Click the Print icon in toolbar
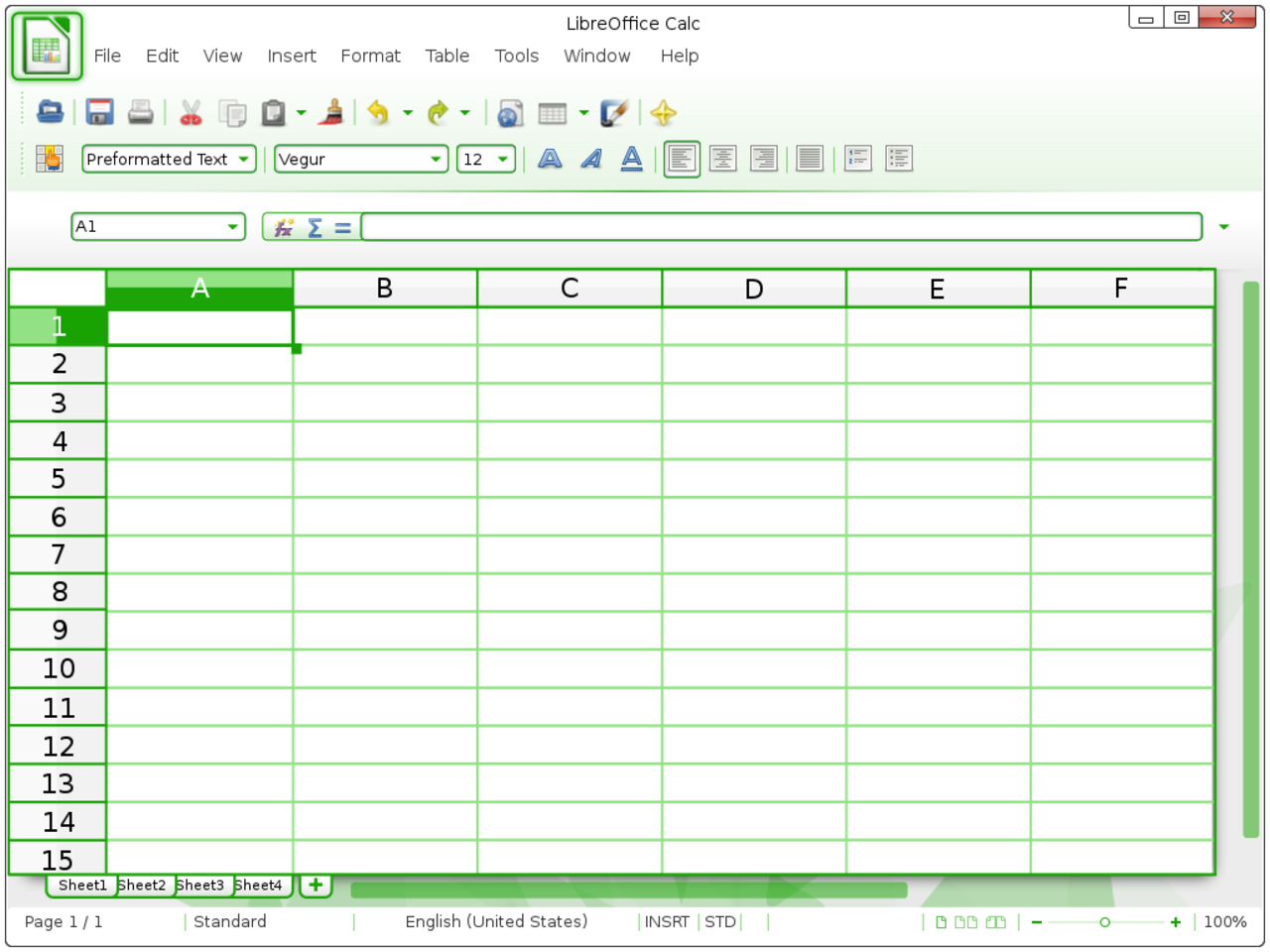The image size is (1270, 952). [x=141, y=112]
